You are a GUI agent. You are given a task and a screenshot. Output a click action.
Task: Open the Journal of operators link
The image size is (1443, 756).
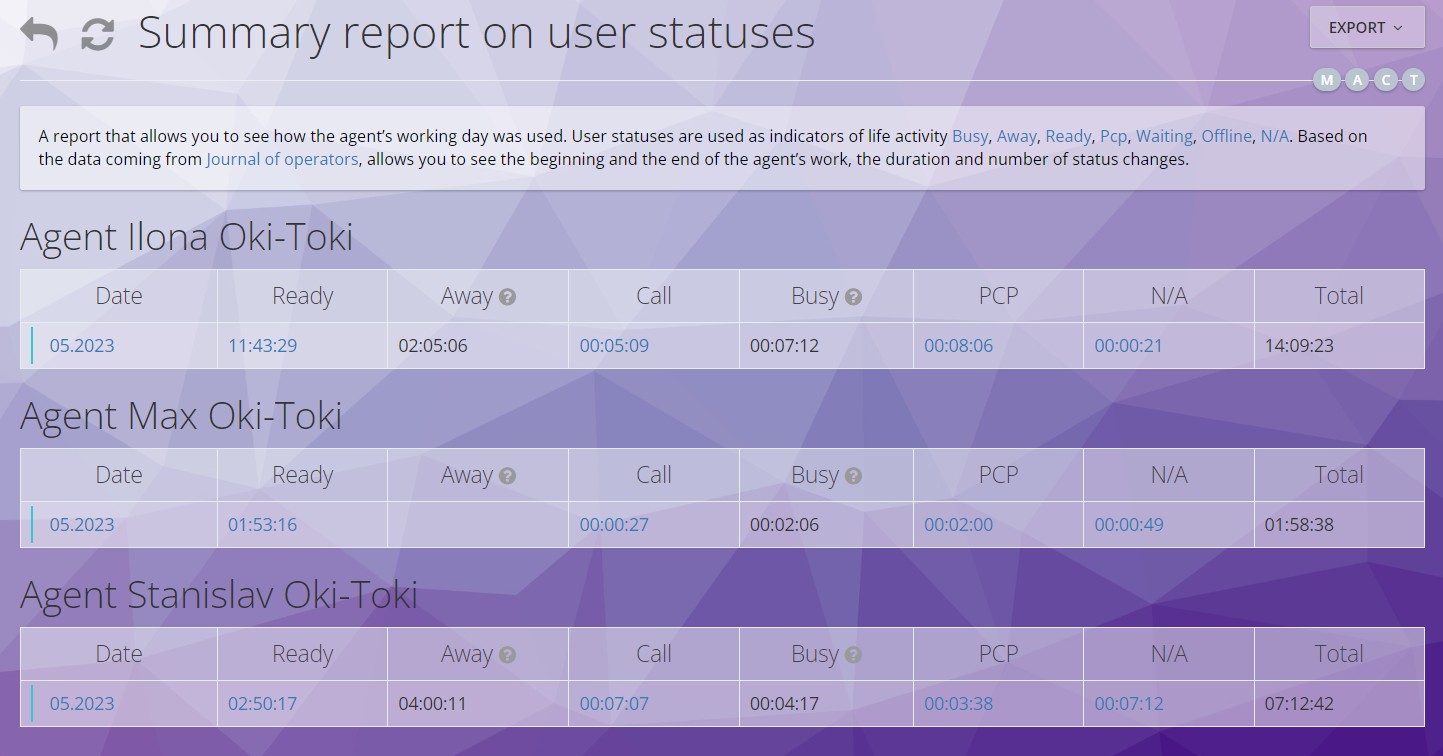pos(282,159)
